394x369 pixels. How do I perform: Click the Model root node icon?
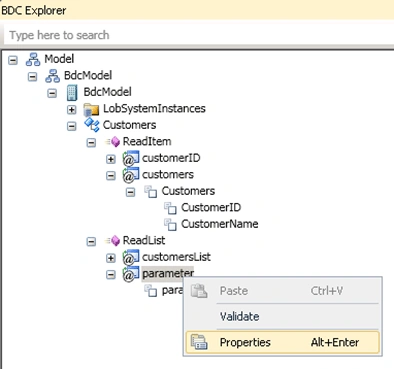33,59
